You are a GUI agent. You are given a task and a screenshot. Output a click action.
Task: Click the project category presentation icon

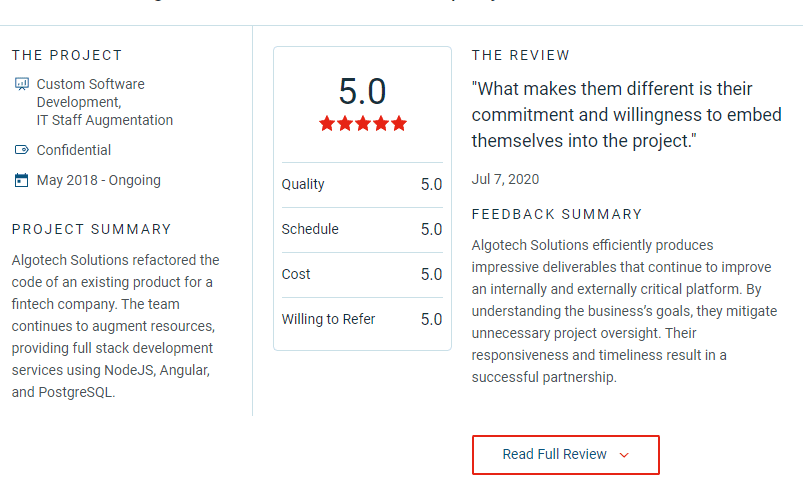(x=22, y=84)
